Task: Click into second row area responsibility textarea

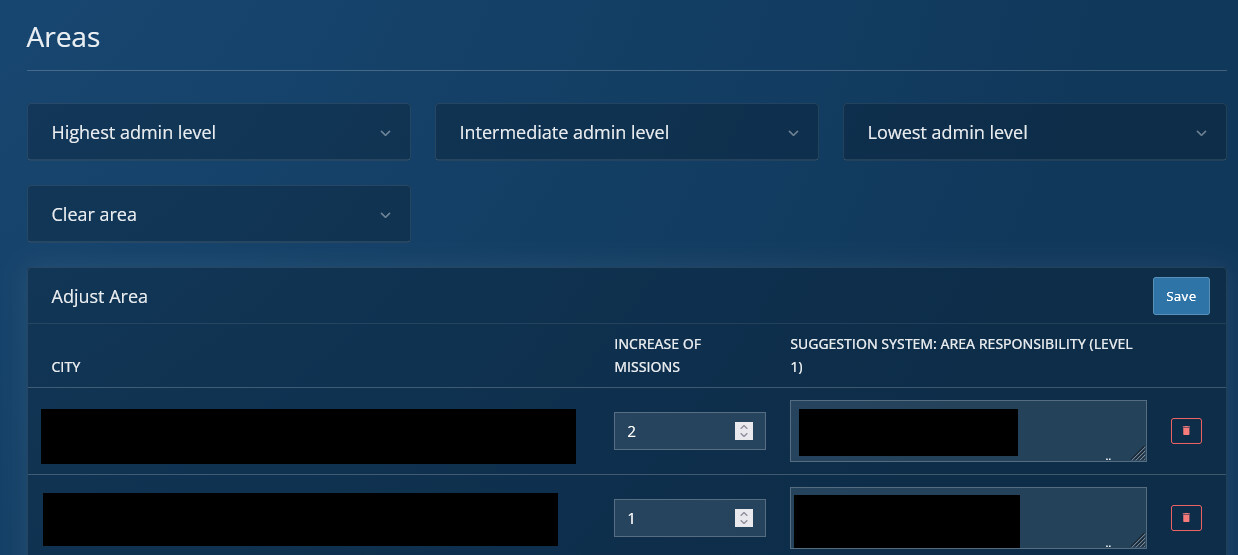Action: 1080,518
